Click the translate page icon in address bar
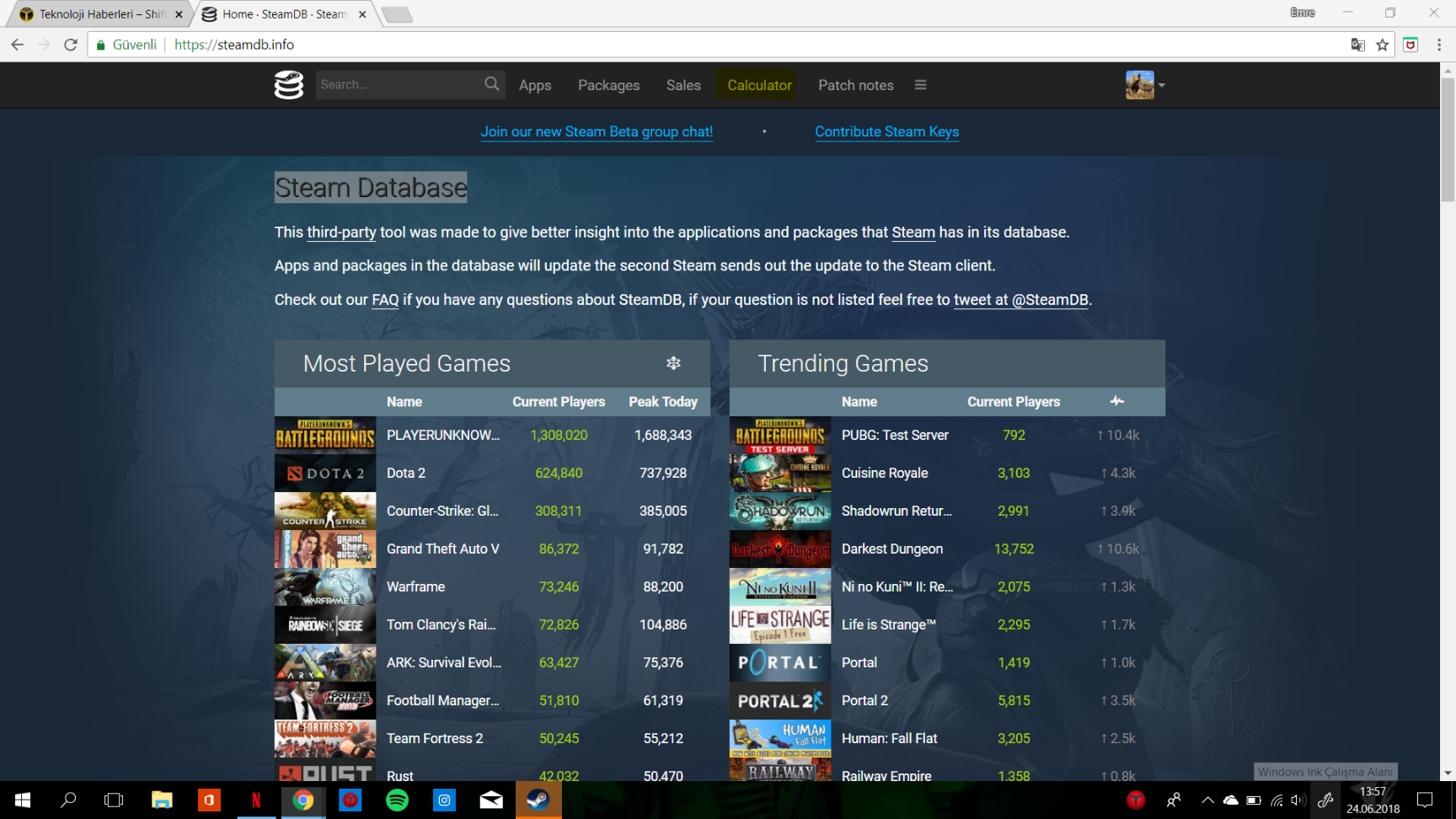 1357,45
